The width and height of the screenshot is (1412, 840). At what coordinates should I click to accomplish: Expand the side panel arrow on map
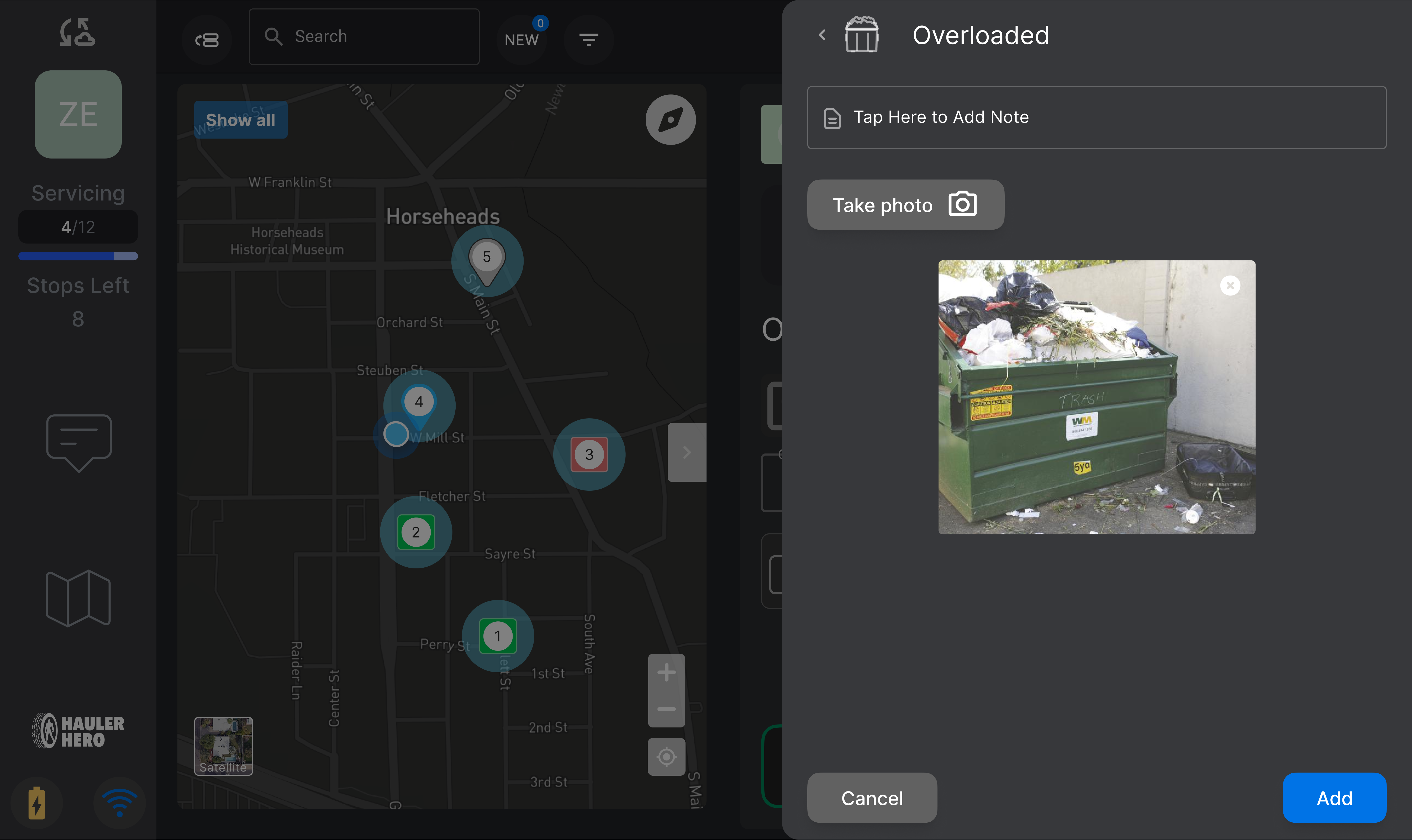point(687,452)
